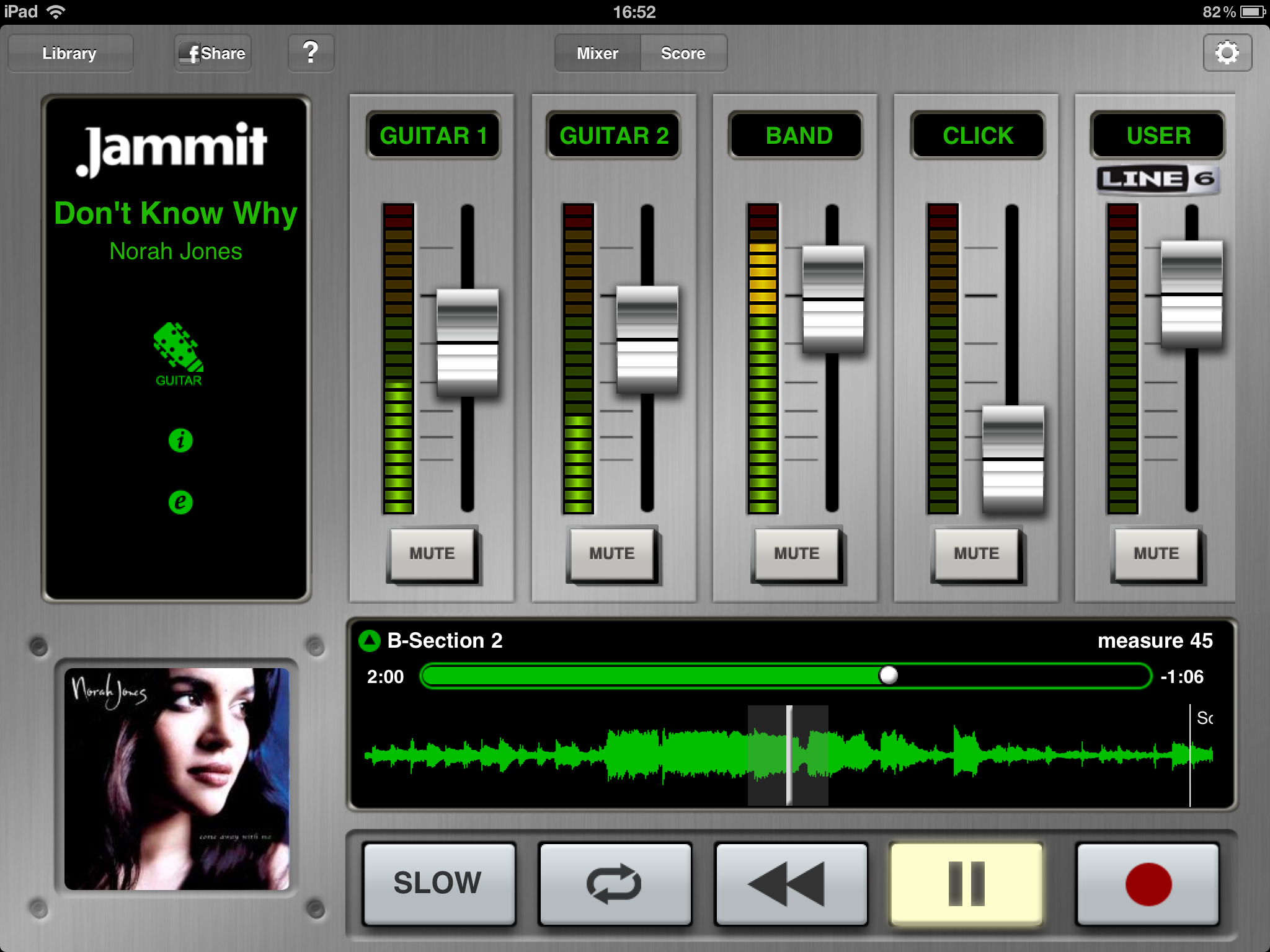This screenshot has height=952, width=1270.
Task: Expand the B-Section 2 section arrow
Action: 370,641
